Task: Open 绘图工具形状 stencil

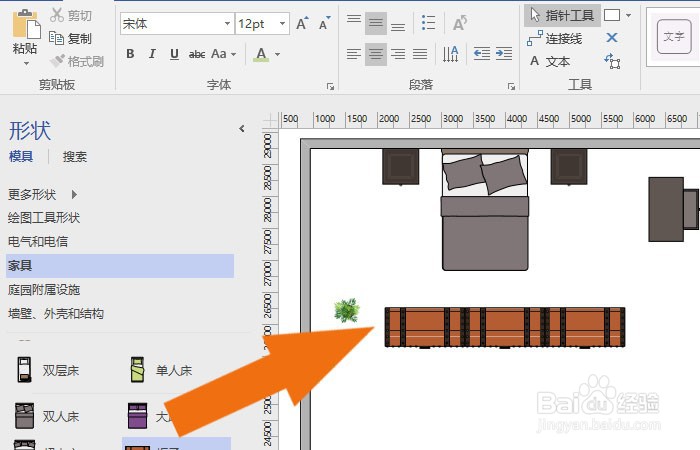Action: (x=44, y=218)
